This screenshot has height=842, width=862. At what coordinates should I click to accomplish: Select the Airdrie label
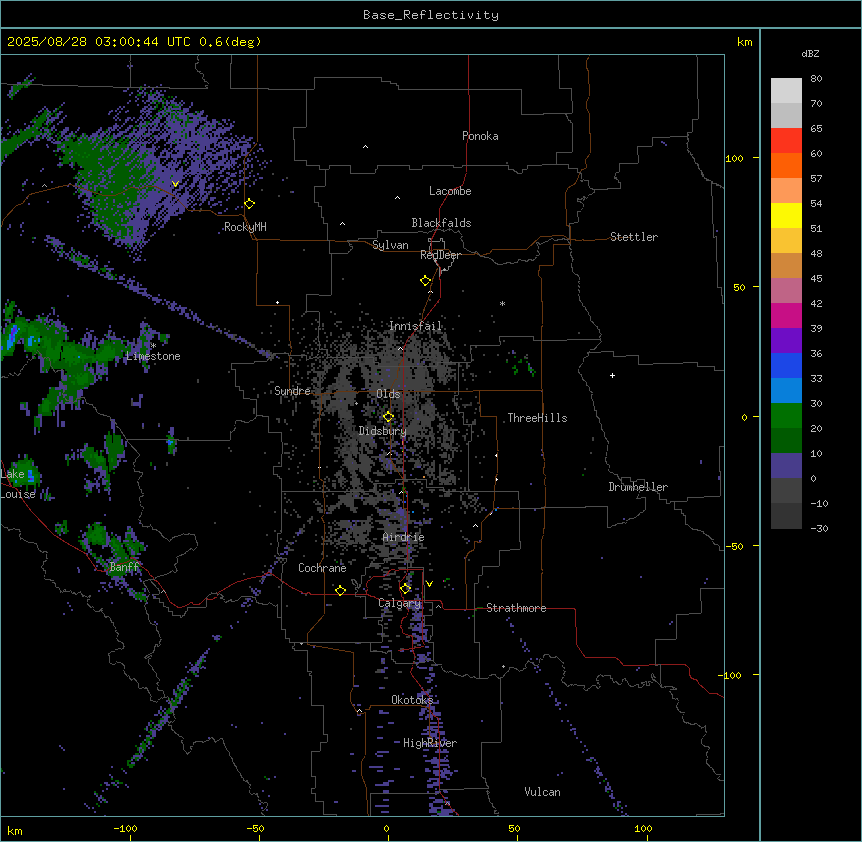click(x=404, y=537)
